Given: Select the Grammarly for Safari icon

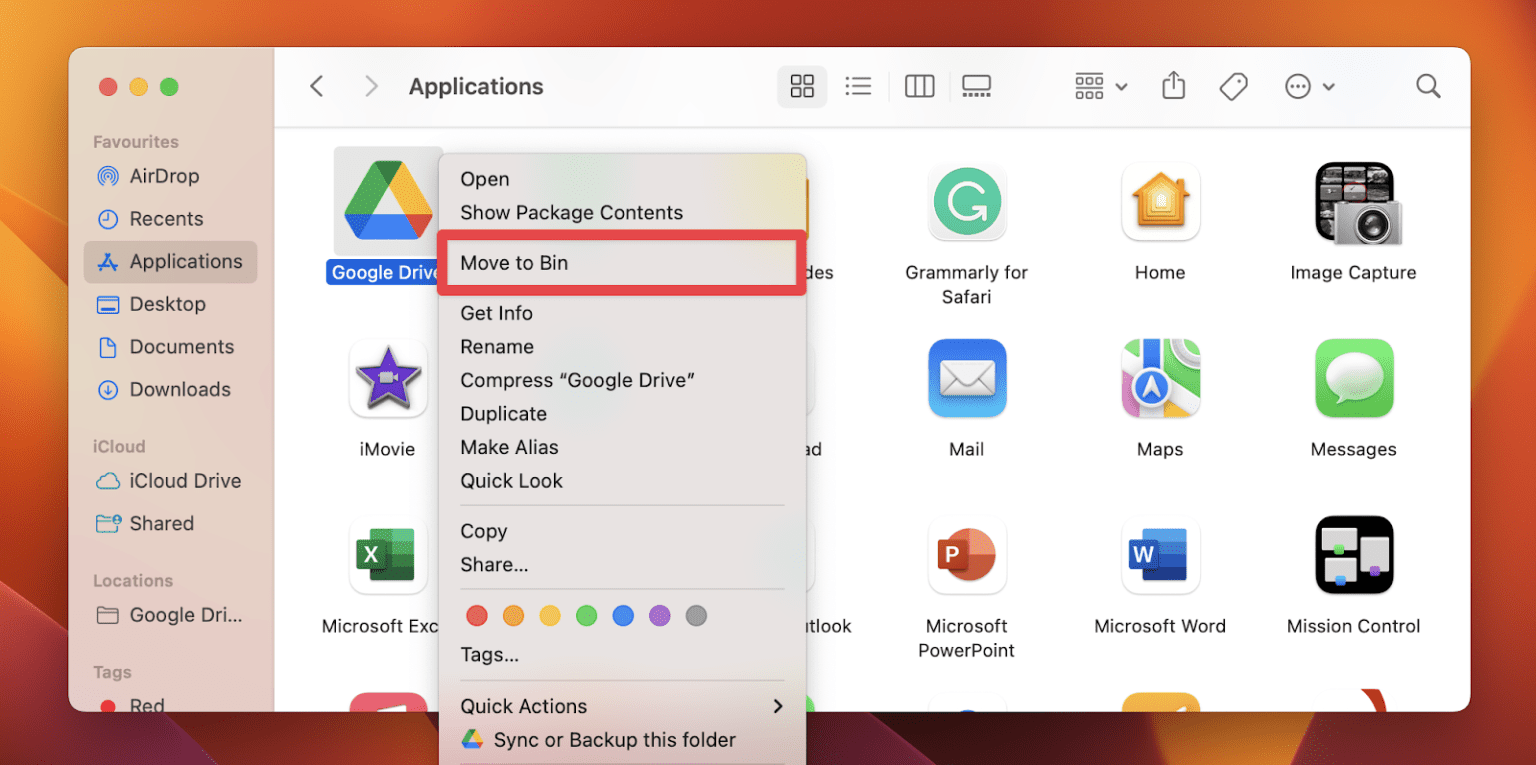Looking at the screenshot, I should coord(966,202).
